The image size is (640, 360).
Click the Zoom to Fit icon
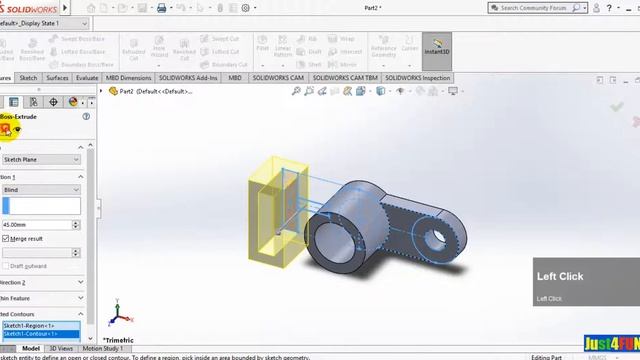pos(296,91)
